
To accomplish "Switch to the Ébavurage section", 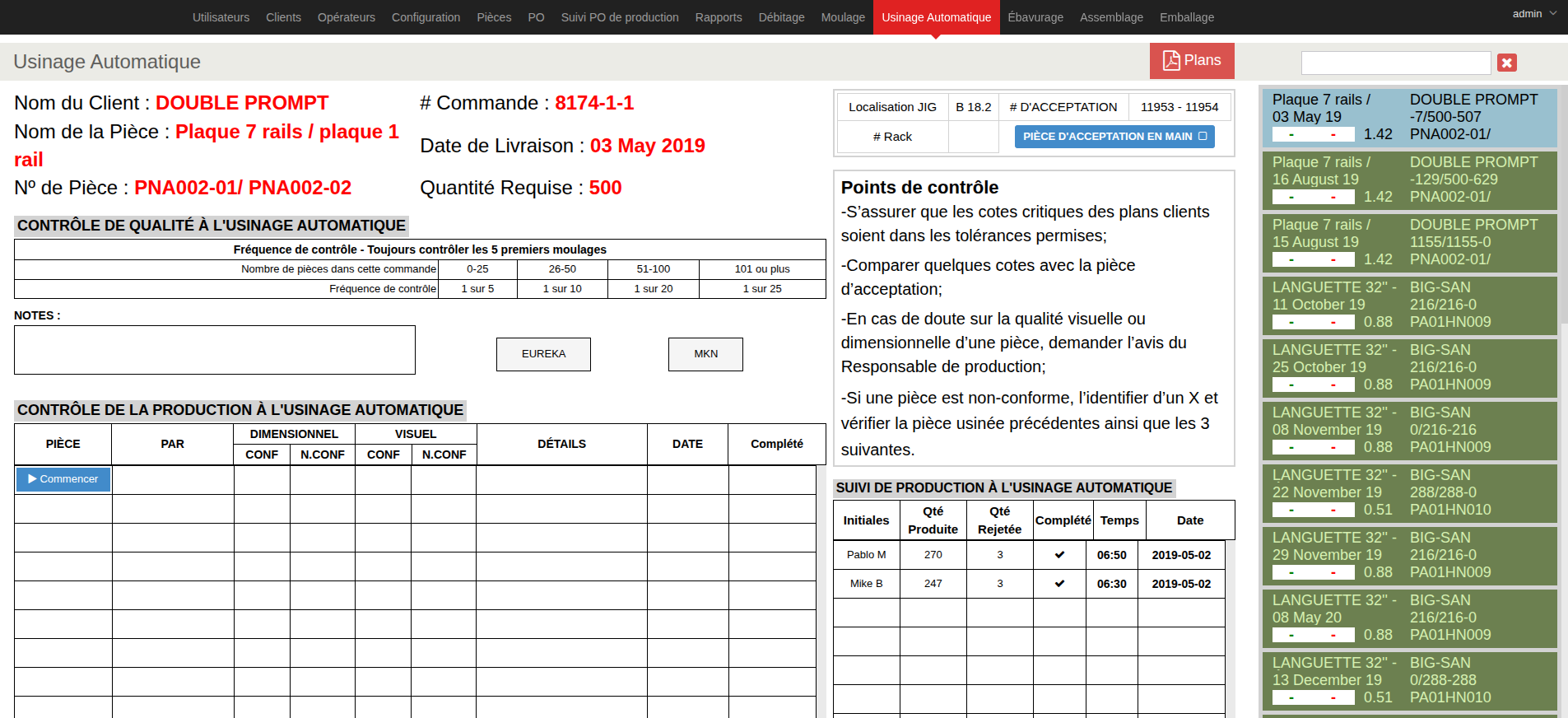I will [x=1035, y=17].
